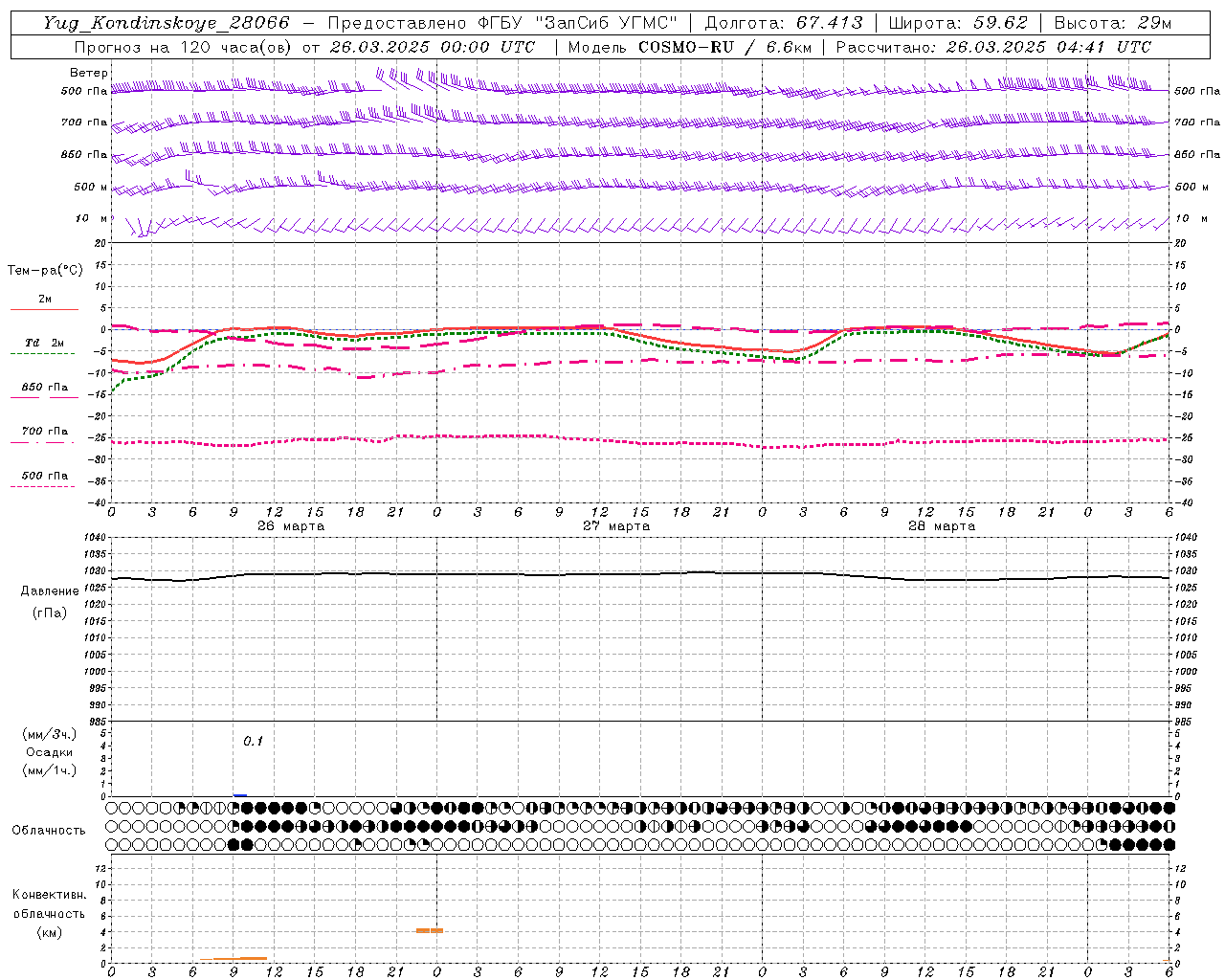The image size is (1225, 980).
Task: Click the 28 марта date label
Action: point(942,526)
